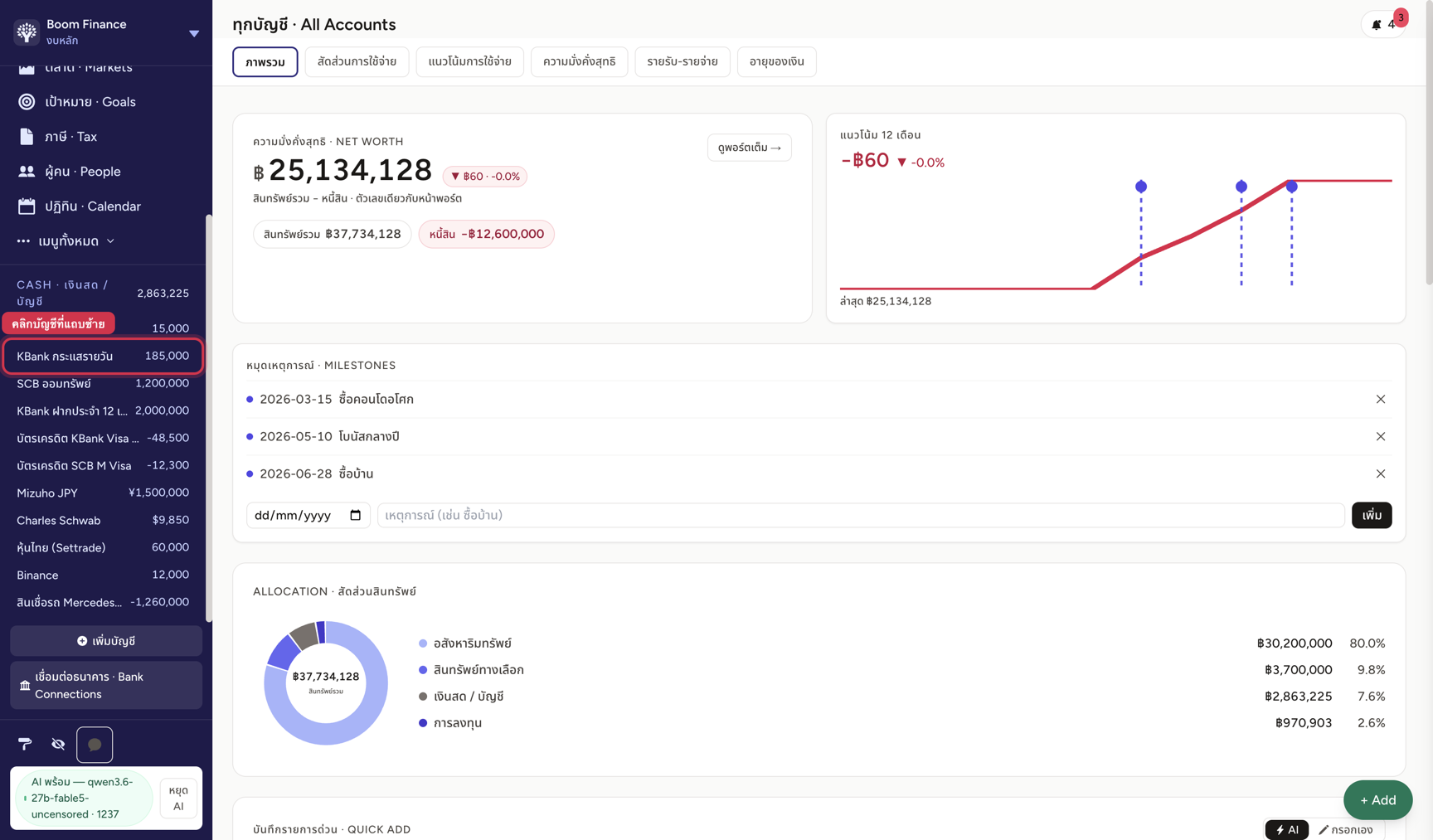This screenshot has height=840, width=1433.
Task: Click the CASH · เงินสด / บัญชี header
Action: [x=103, y=293]
